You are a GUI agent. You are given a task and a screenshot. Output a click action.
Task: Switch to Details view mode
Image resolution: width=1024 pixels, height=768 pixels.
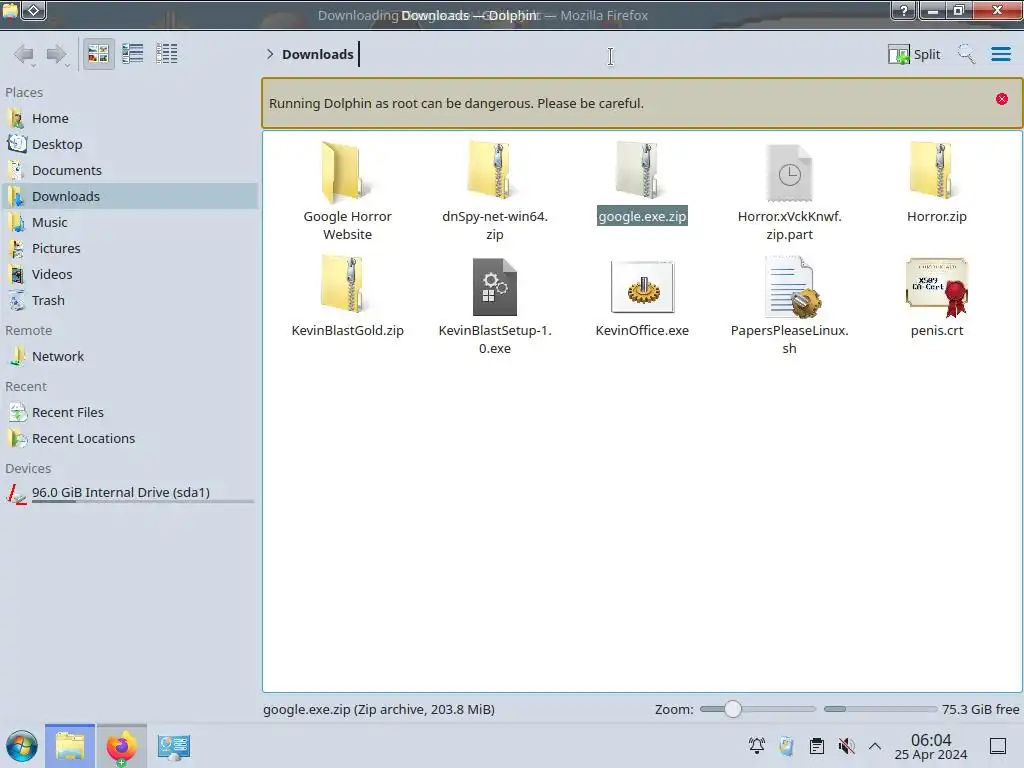click(x=167, y=54)
